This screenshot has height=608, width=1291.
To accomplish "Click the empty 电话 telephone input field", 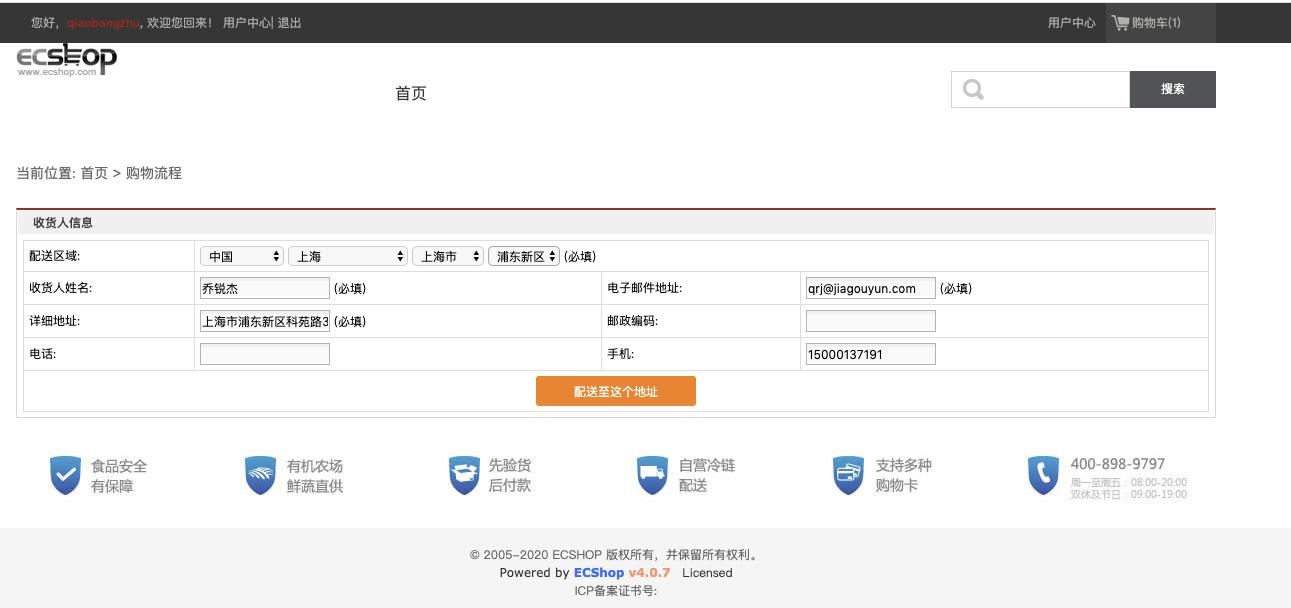I will coord(264,353).
